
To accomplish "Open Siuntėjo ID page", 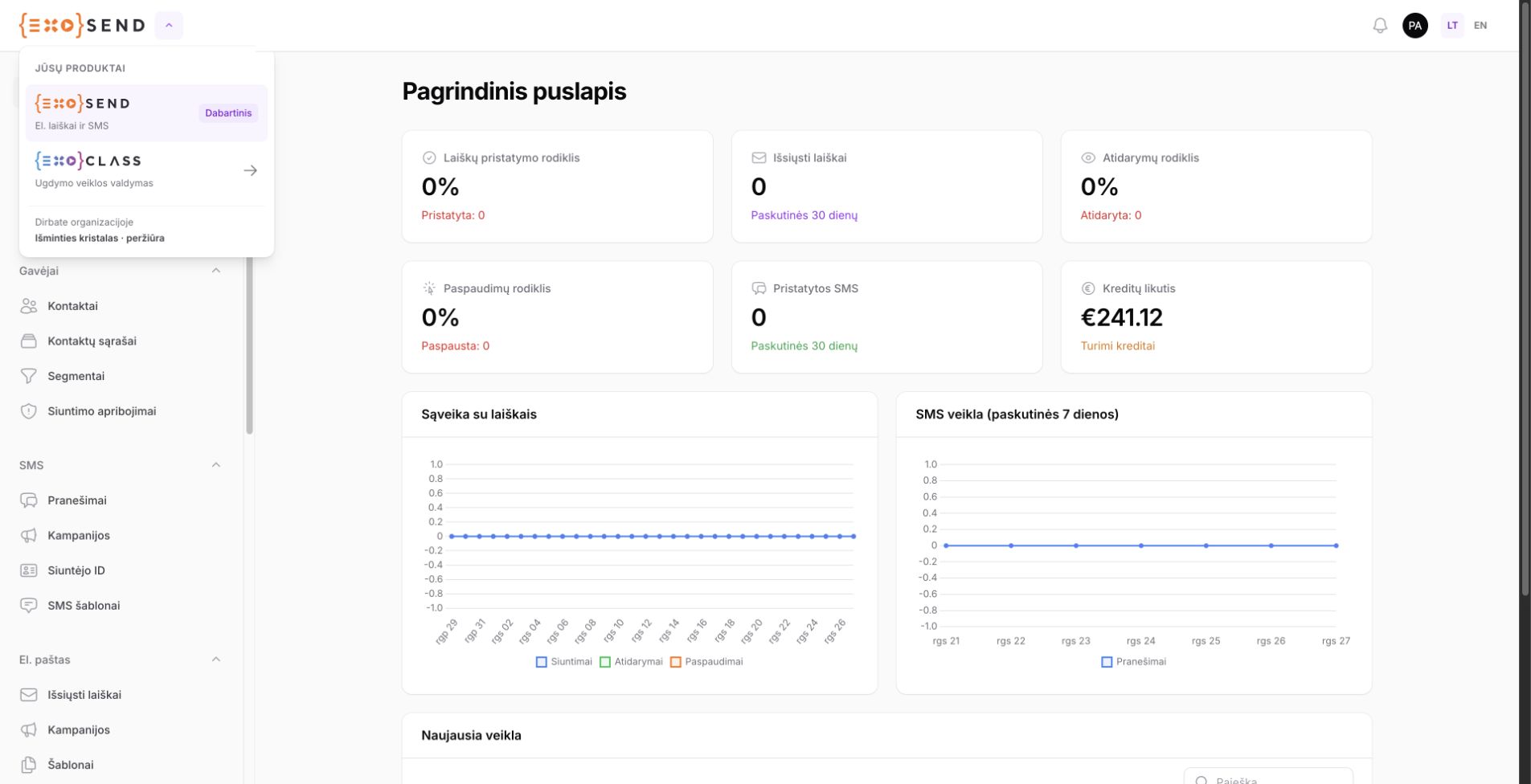I will [121, 570].
